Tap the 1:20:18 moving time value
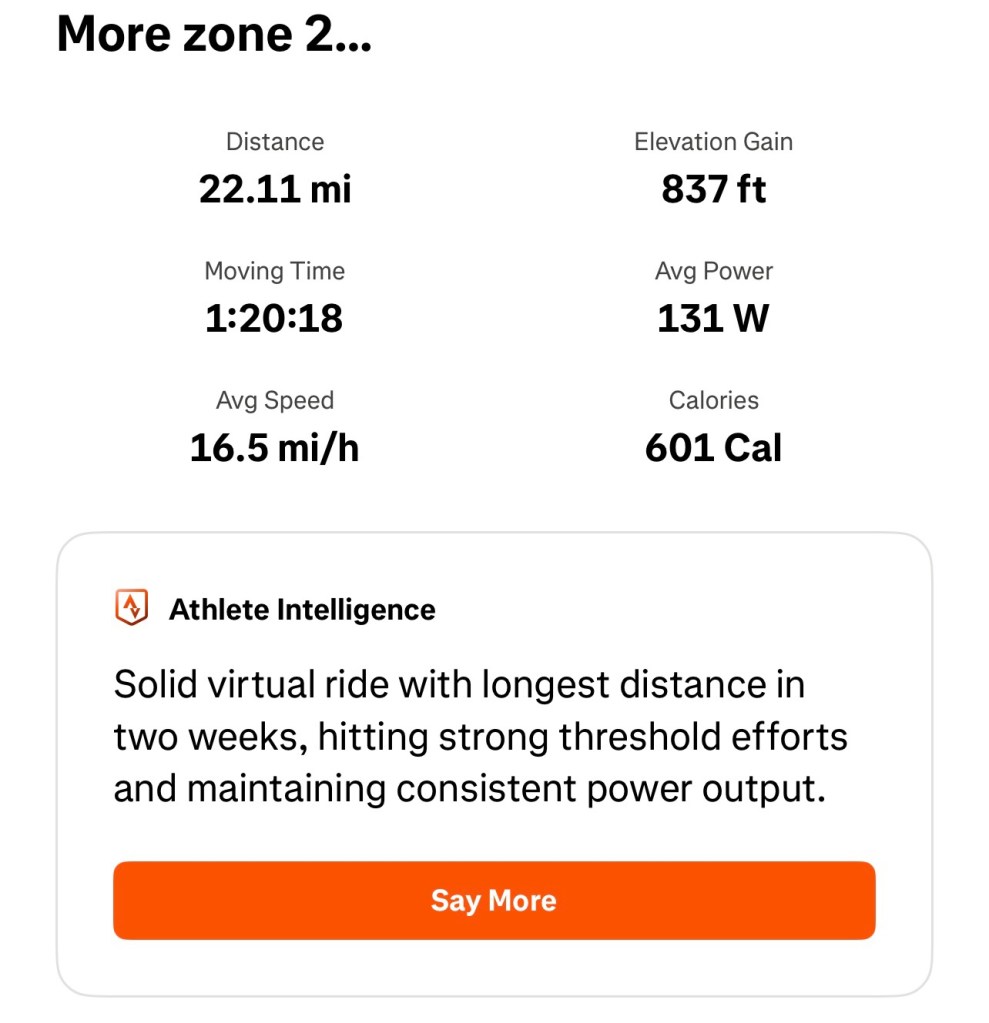This screenshot has width=989, height=1023. click(x=275, y=318)
